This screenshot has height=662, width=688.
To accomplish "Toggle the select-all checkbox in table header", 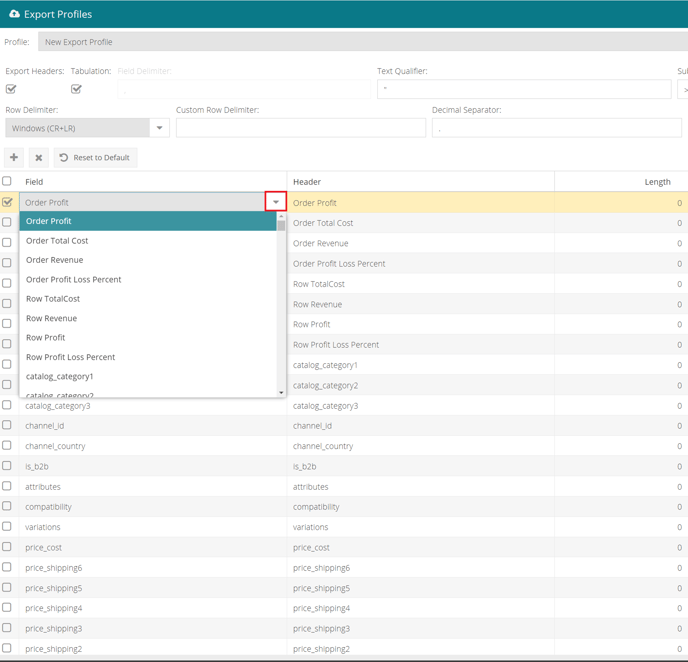I will pyautogui.click(x=7, y=181).
